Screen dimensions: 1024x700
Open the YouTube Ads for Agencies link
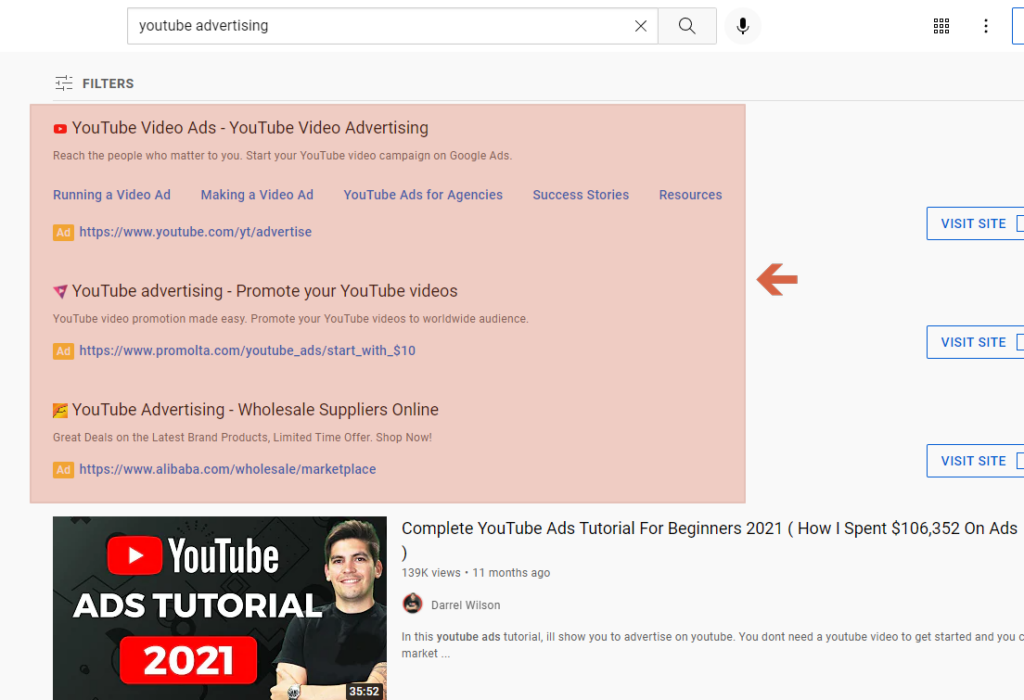423,195
